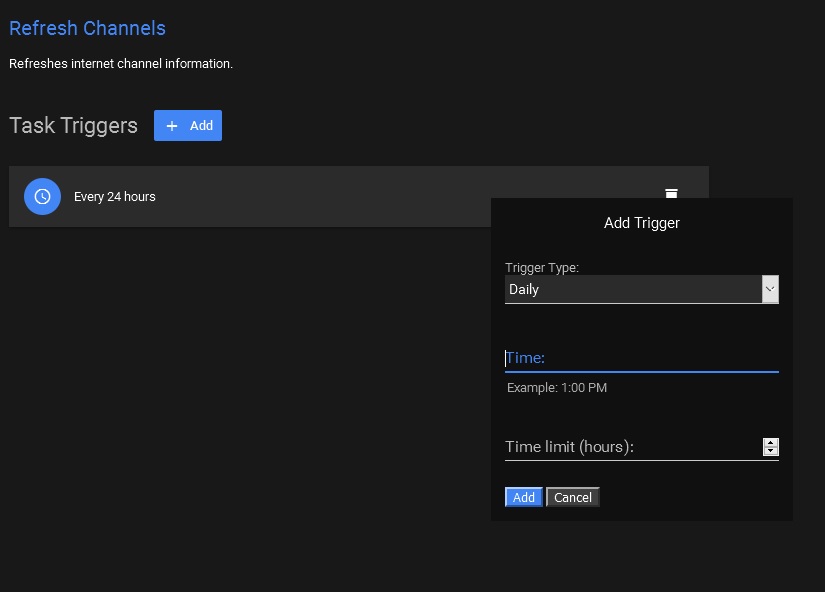This screenshot has height=592, width=825.
Task: Click the Trigger Type label
Action: tap(541, 267)
